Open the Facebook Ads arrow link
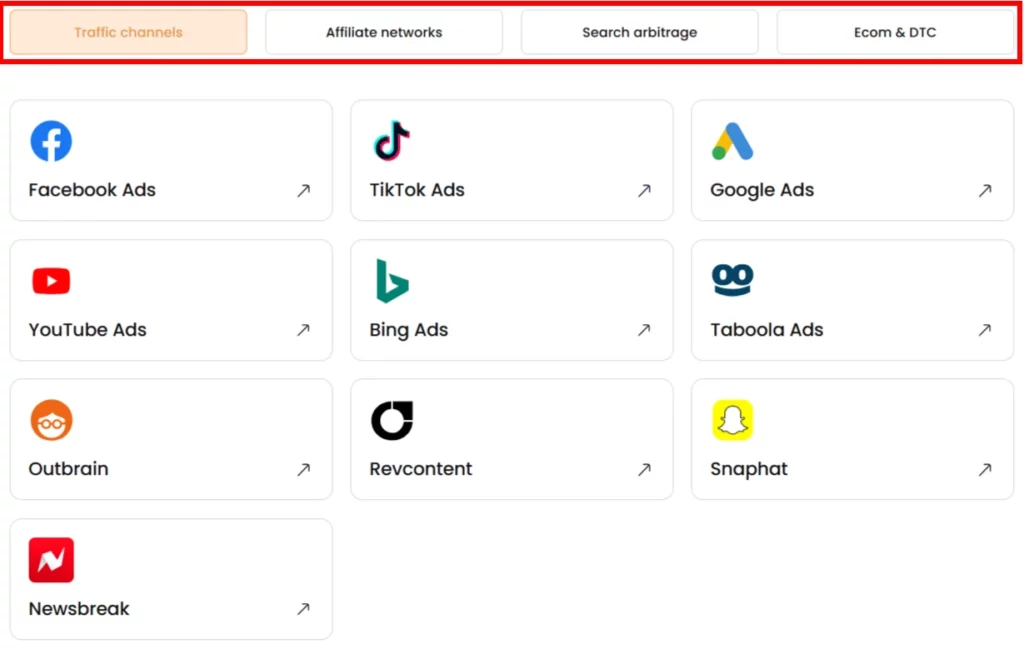1024x649 pixels. click(x=303, y=191)
